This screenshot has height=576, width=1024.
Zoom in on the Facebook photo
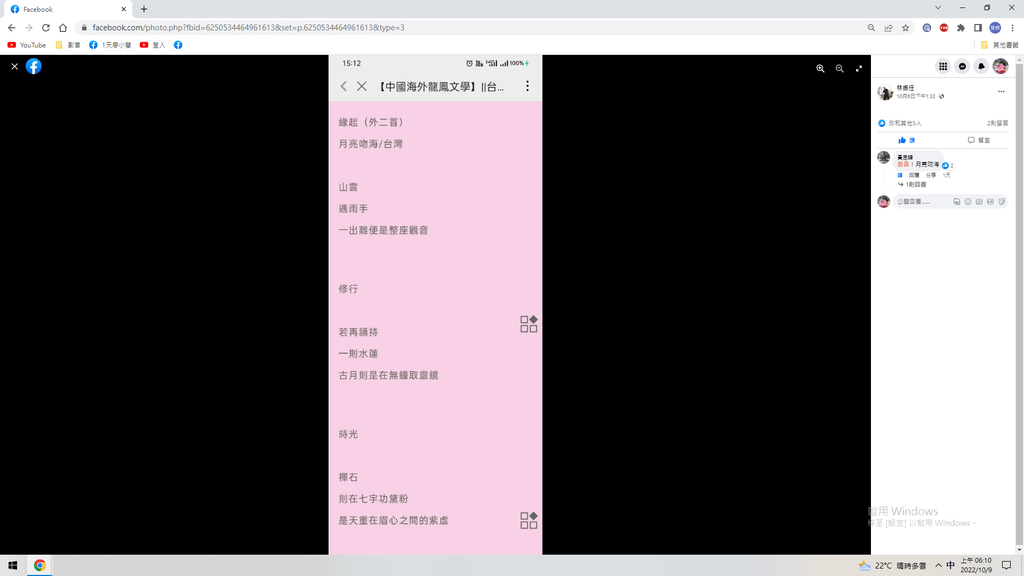coord(820,68)
